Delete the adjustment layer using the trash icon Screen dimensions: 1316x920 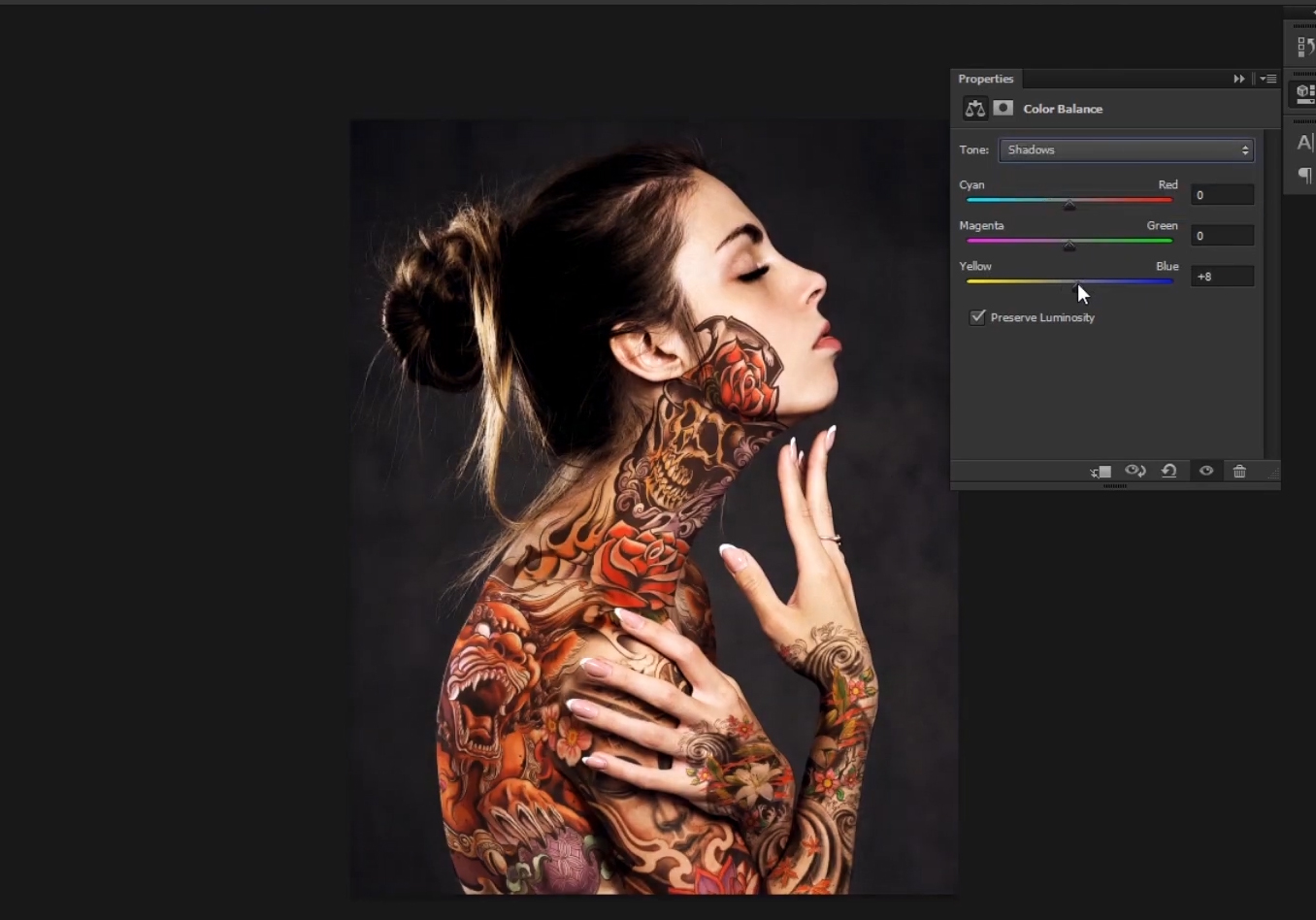[x=1239, y=471]
